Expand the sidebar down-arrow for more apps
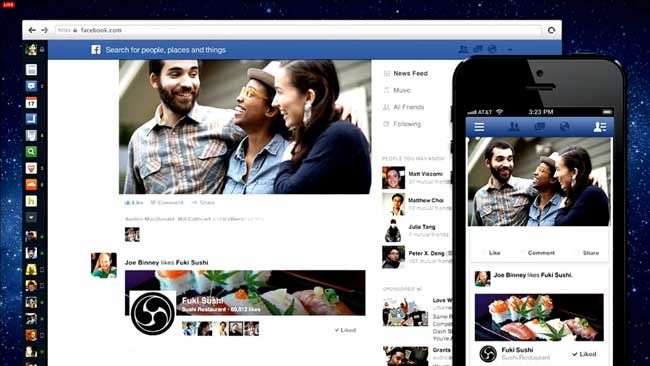650x366 pixels. click(x=31, y=217)
